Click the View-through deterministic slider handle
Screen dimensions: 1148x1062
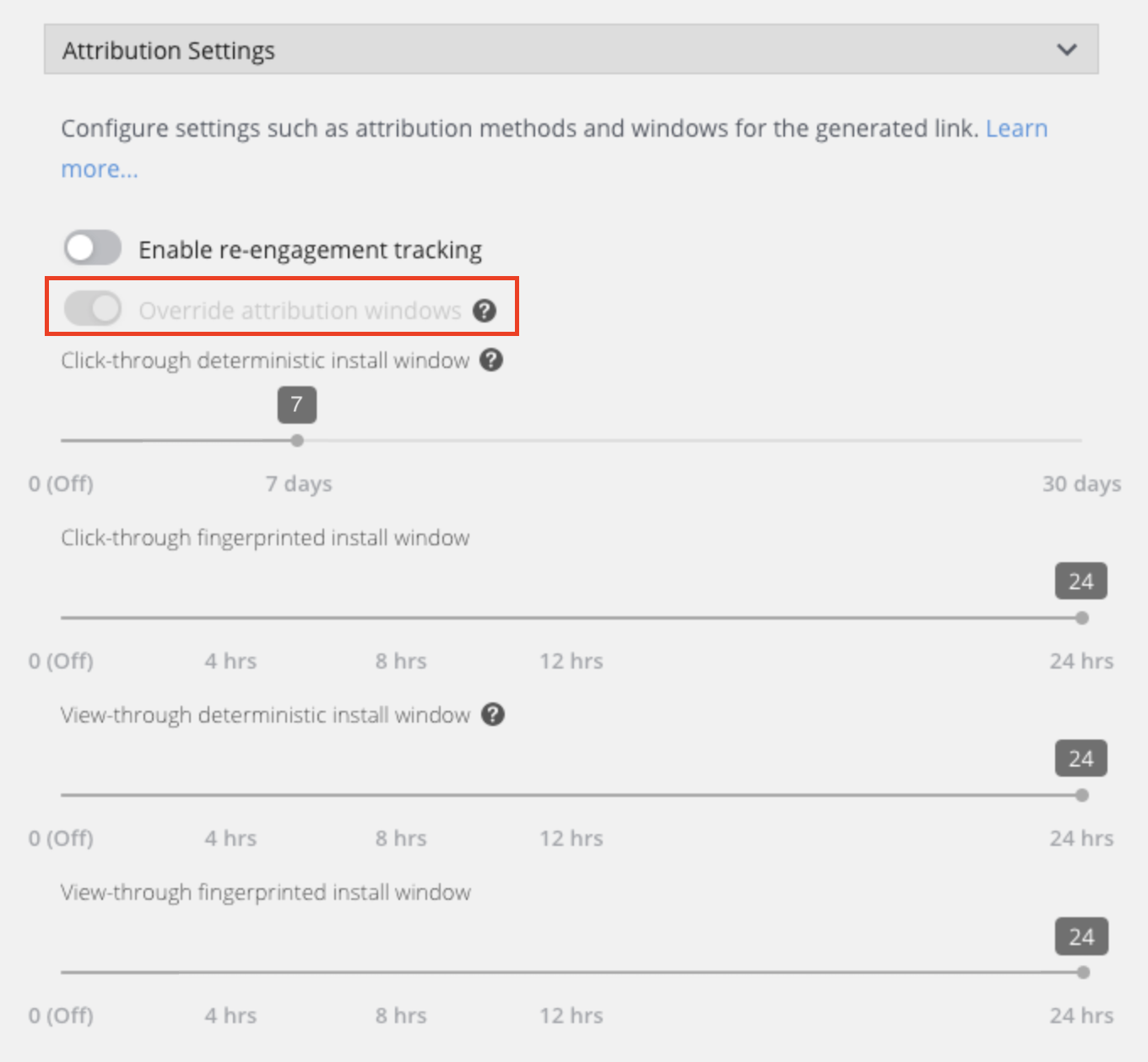(1082, 795)
